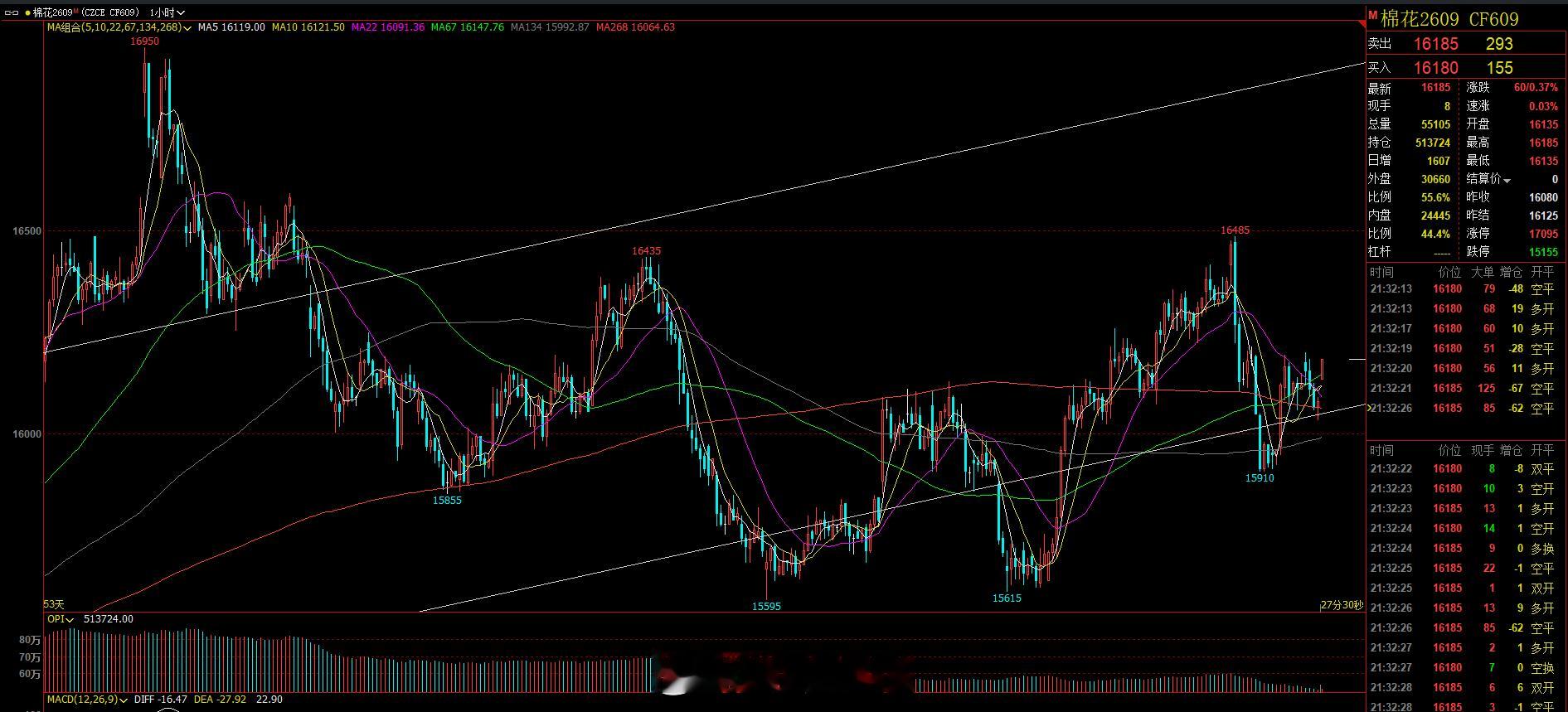Click the 16500 price axis label
This screenshot has width=1568, height=712.
coord(27,231)
